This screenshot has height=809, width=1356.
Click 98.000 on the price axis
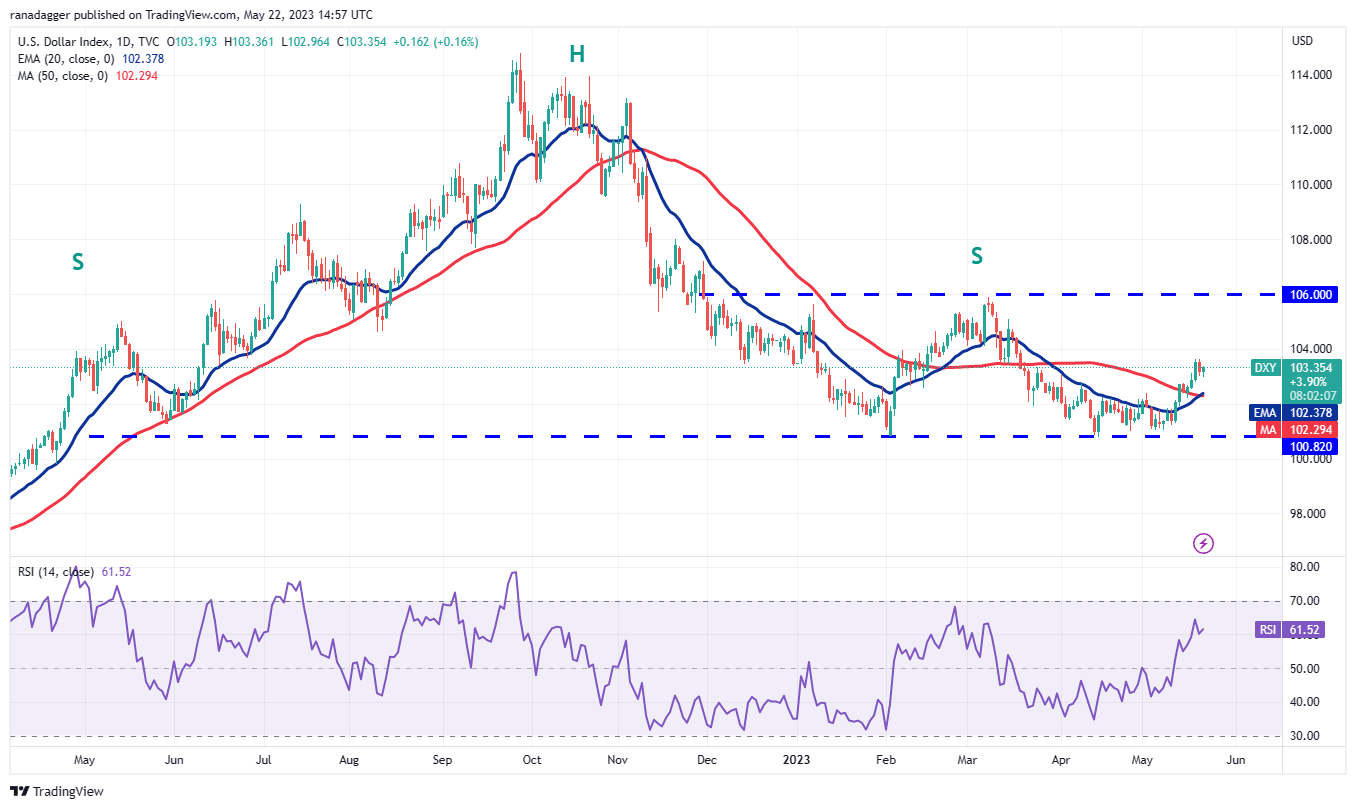click(1308, 514)
